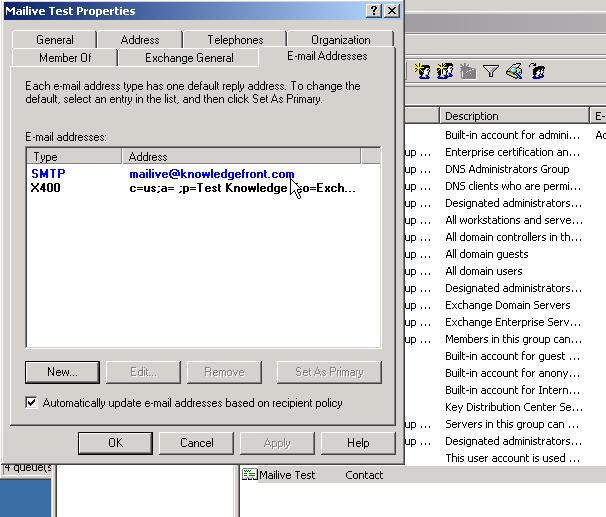Select 'DNS clients who are permi...' row
The width and height of the screenshot is (606, 517).
(x=513, y=186)
